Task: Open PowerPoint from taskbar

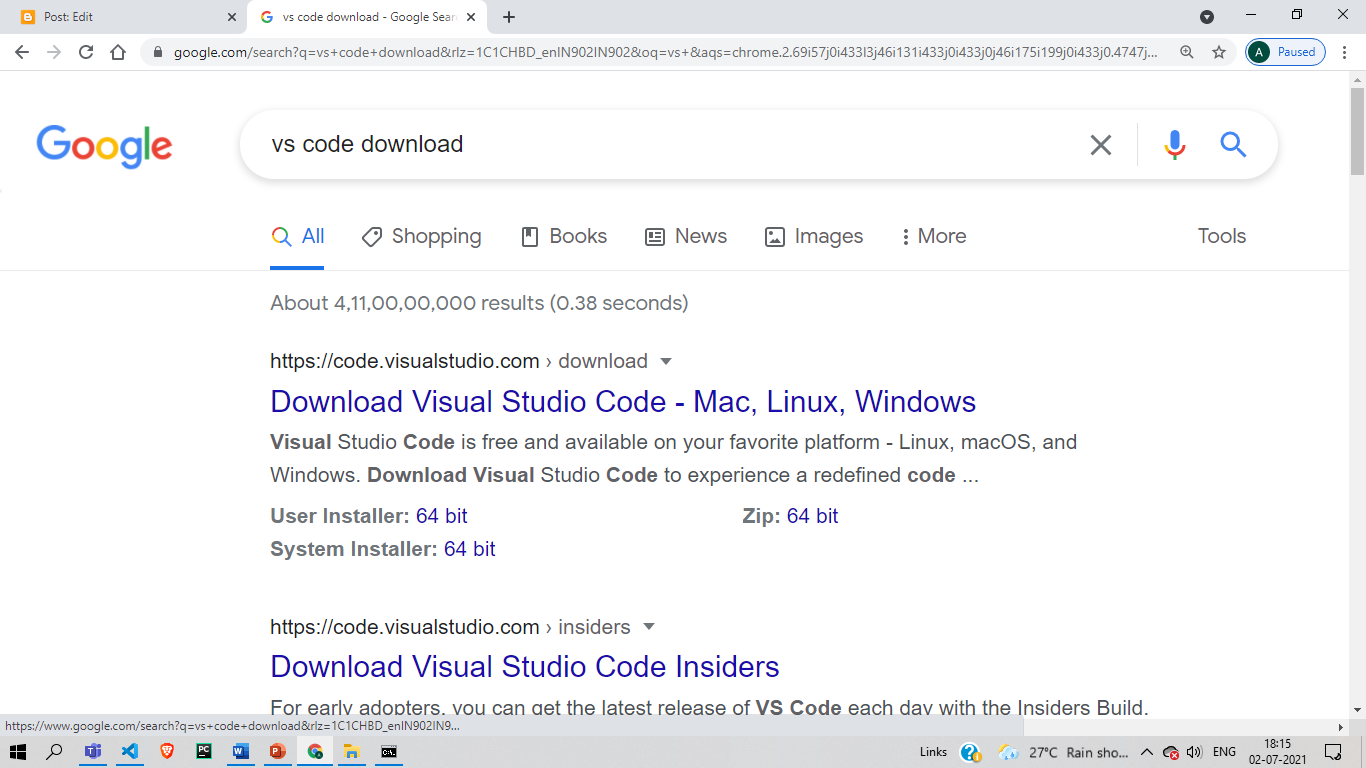Action: pos(278,752)
